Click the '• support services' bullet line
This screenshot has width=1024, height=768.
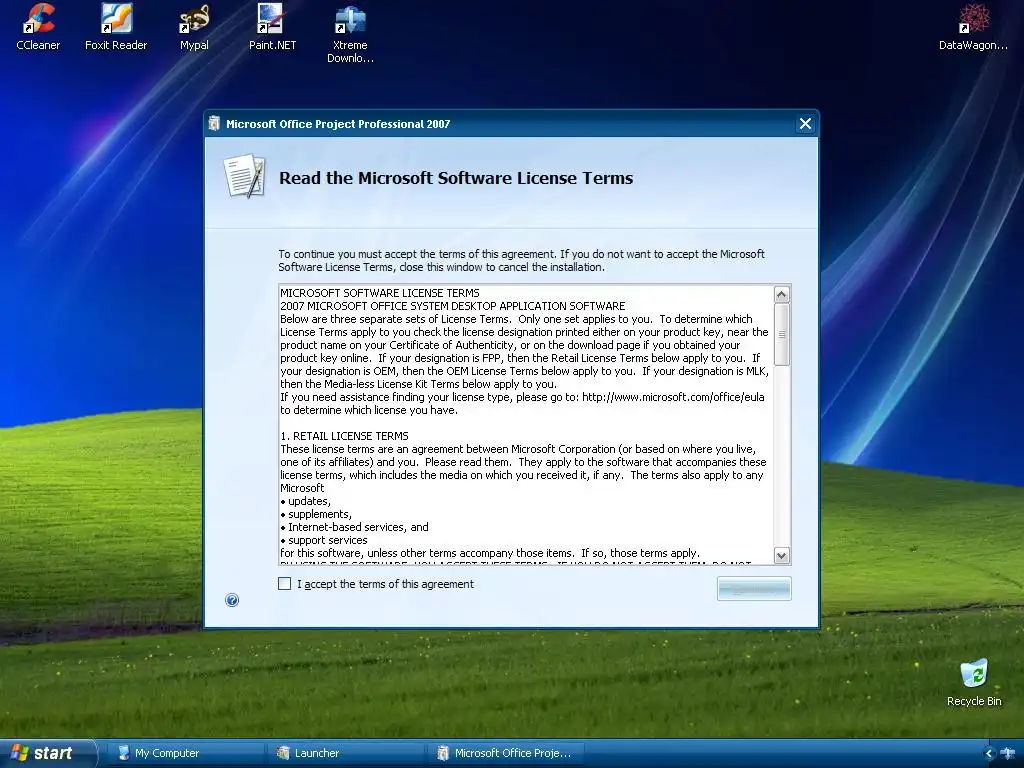click(324, 540)
